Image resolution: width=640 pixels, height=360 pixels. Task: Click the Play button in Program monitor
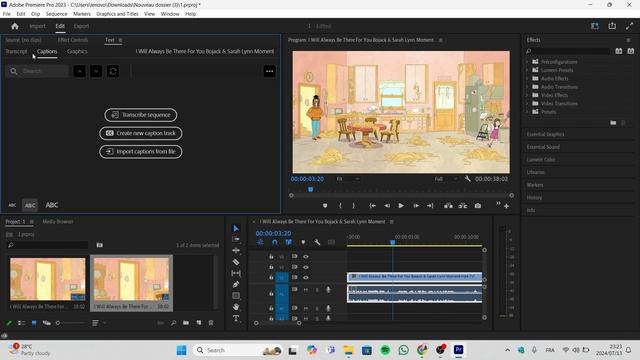coord(401,206)
